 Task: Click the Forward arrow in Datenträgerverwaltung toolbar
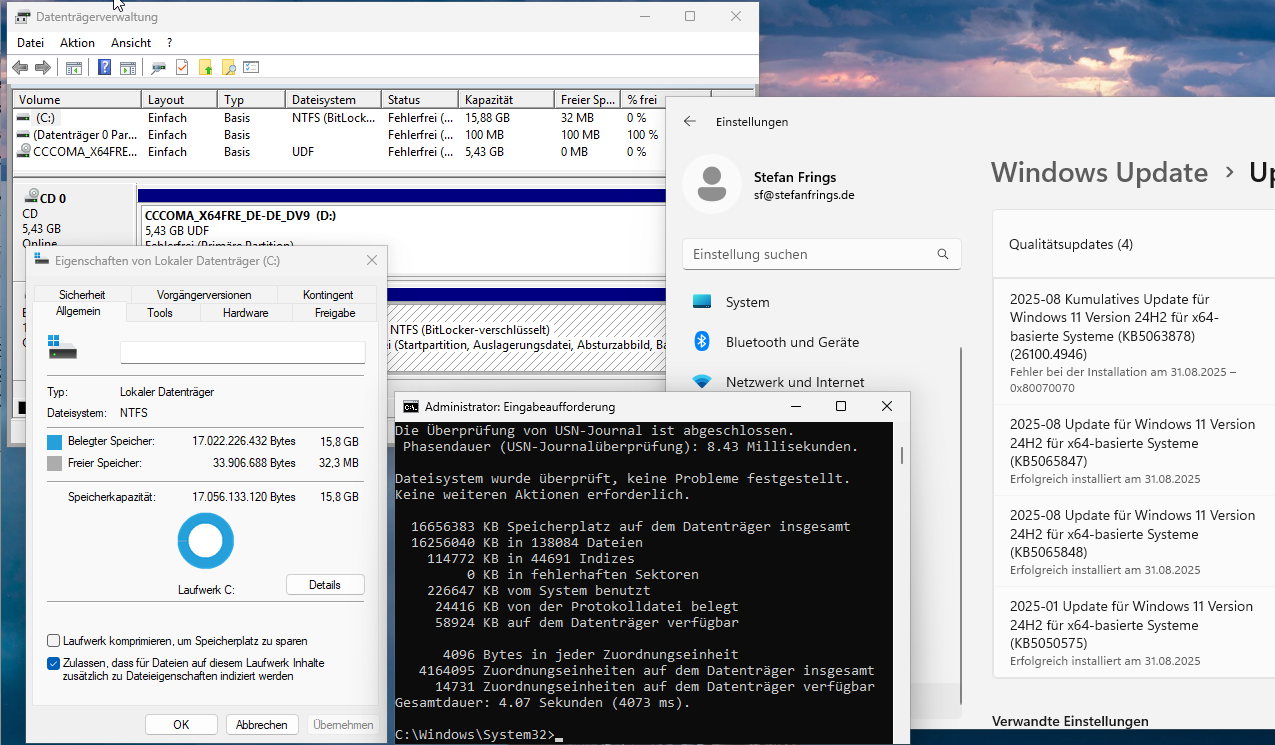pyautogui.click(x=43, y=67)
